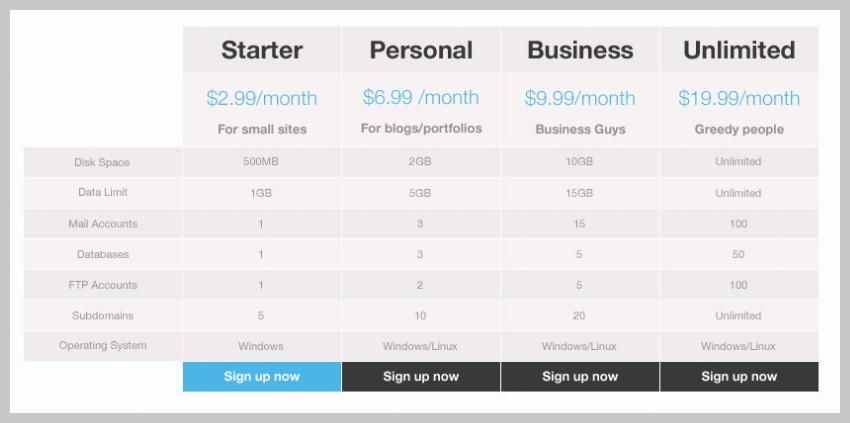Select the Databases row label
This screenshot has width=850, height=423.
click(102, 255)
